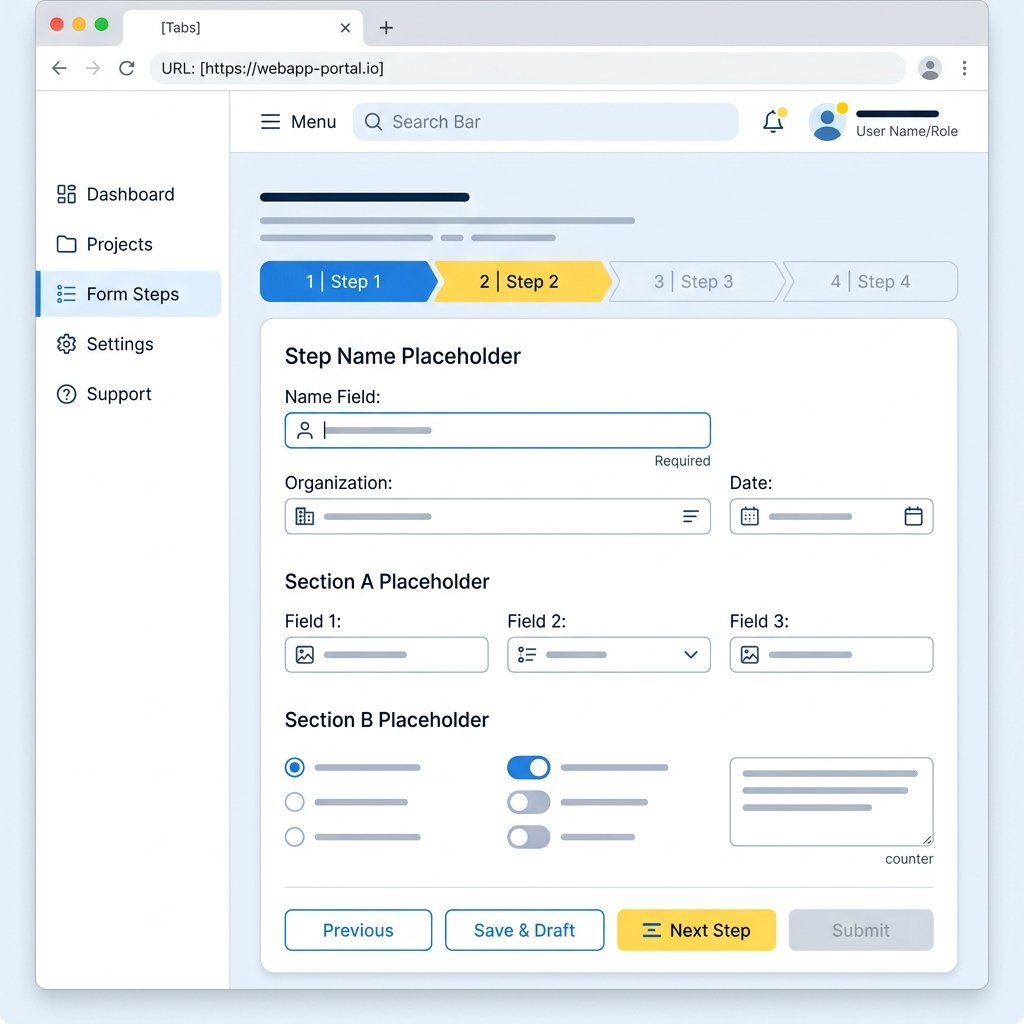Click the Settings gear icon
The image size is (1024, 1024).
click(67, 344)
